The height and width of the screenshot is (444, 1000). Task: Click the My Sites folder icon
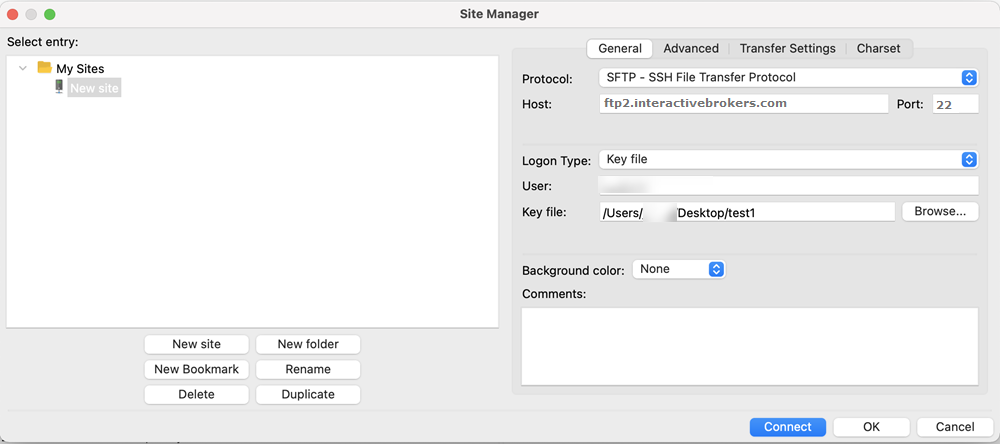[44, 68]
